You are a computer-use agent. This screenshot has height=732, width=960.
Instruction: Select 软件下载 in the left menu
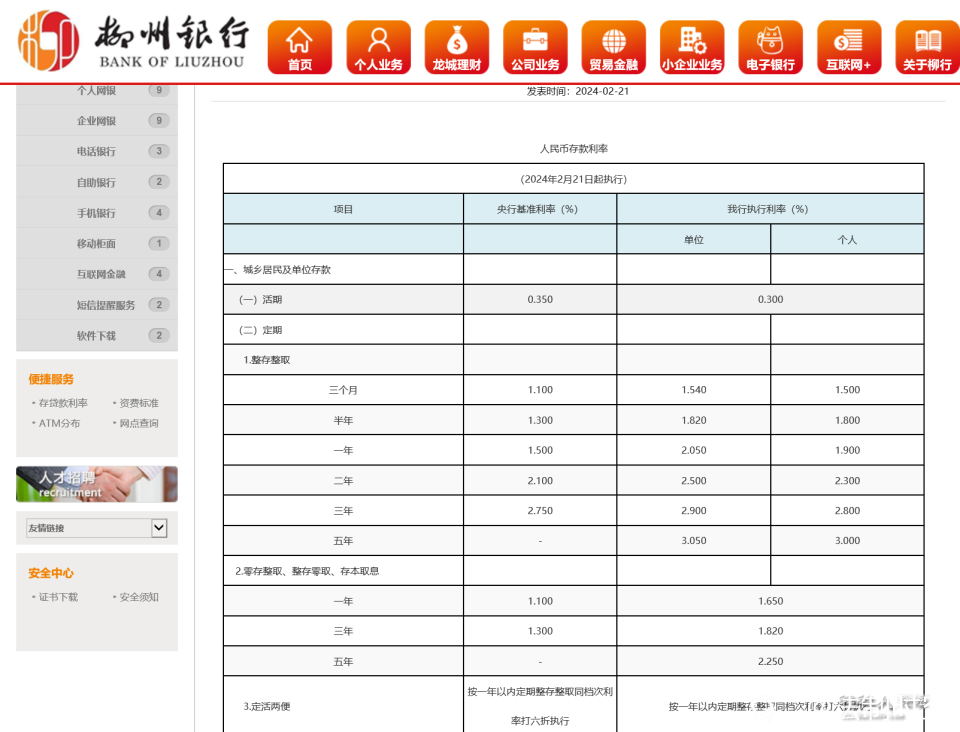97,336
